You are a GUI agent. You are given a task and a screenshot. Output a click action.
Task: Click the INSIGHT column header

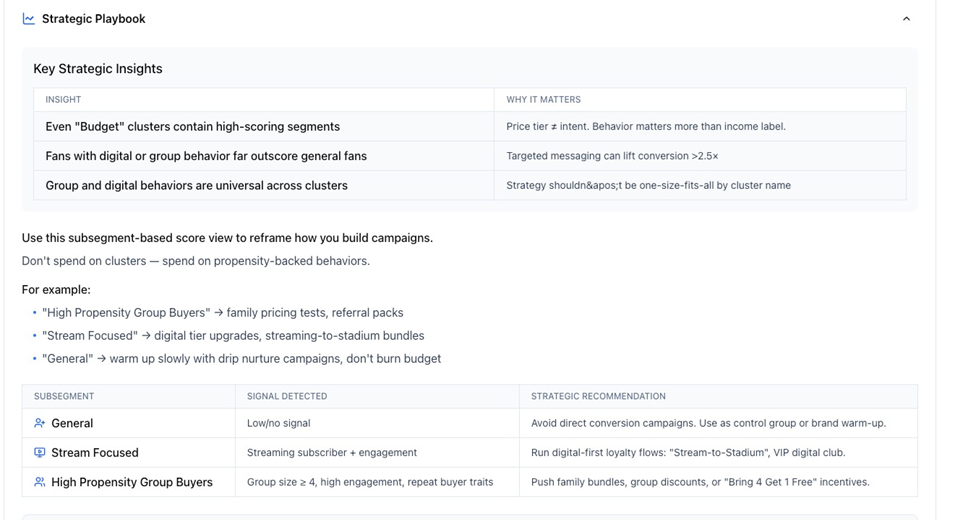pos(63,99)
